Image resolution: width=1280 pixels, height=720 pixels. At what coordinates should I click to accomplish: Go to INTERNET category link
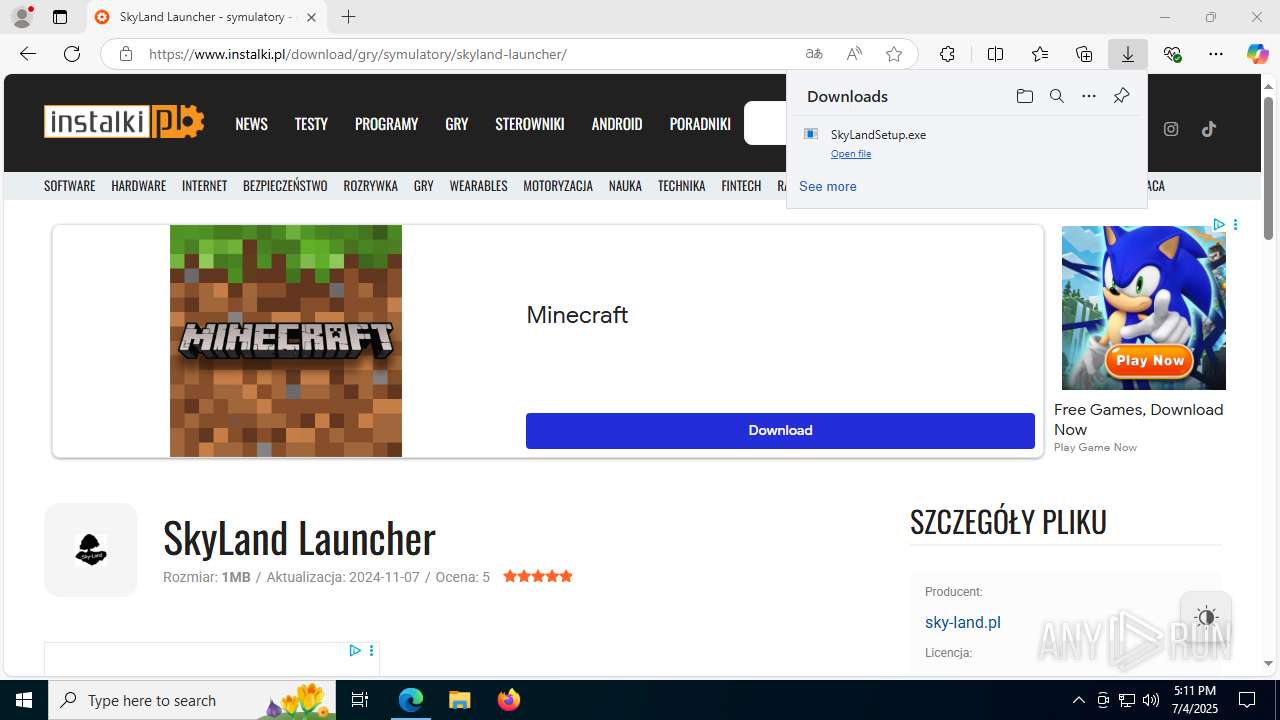pyautogui.click(x=205, y=186)
